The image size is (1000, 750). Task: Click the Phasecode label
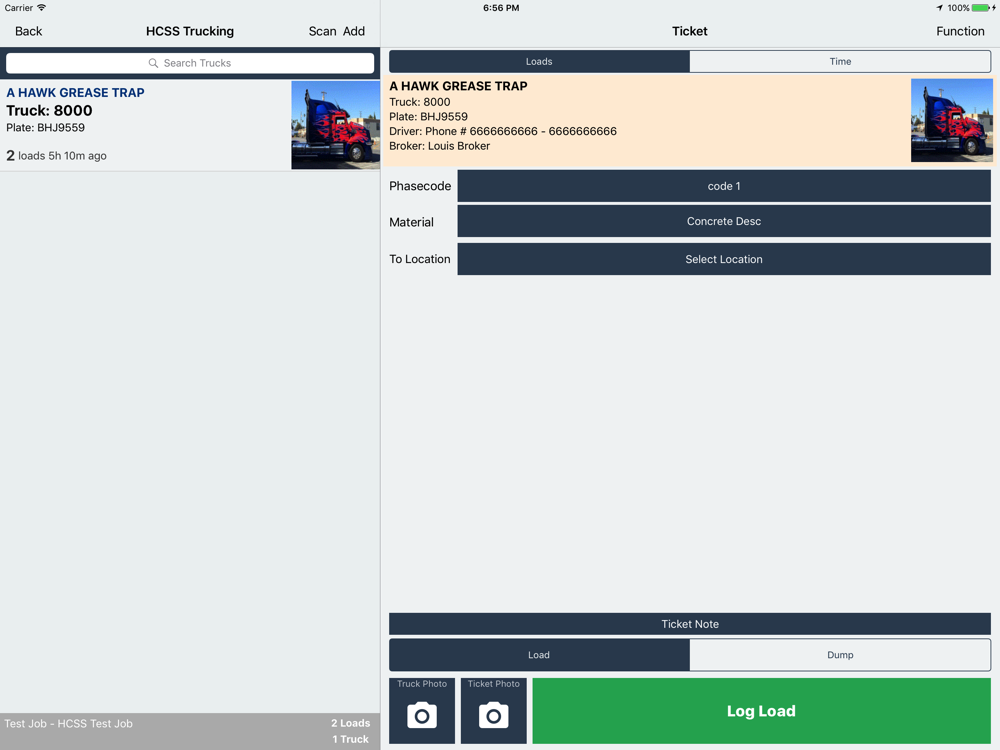click(420, 186)
